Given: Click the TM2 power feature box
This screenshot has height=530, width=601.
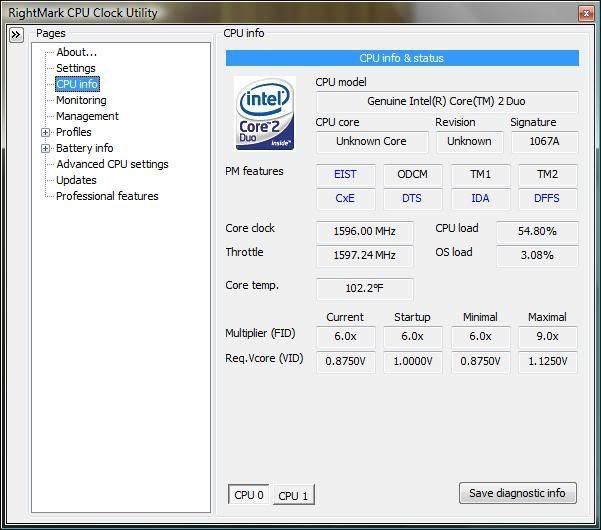Looking at the screenshot, I should pyautogui.click(x=547, y=174).
